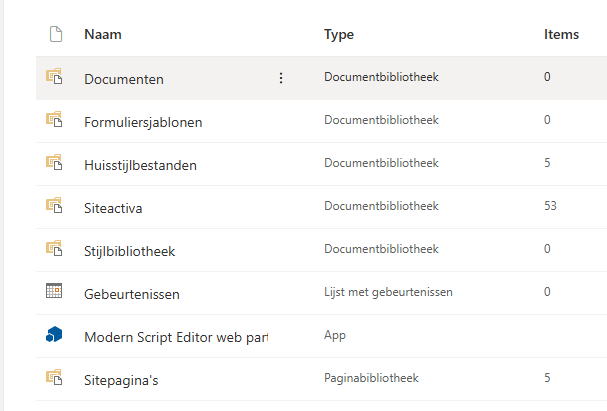
Task: Click the Formuliersjablonen library icon
Action: tap(54, 120)
